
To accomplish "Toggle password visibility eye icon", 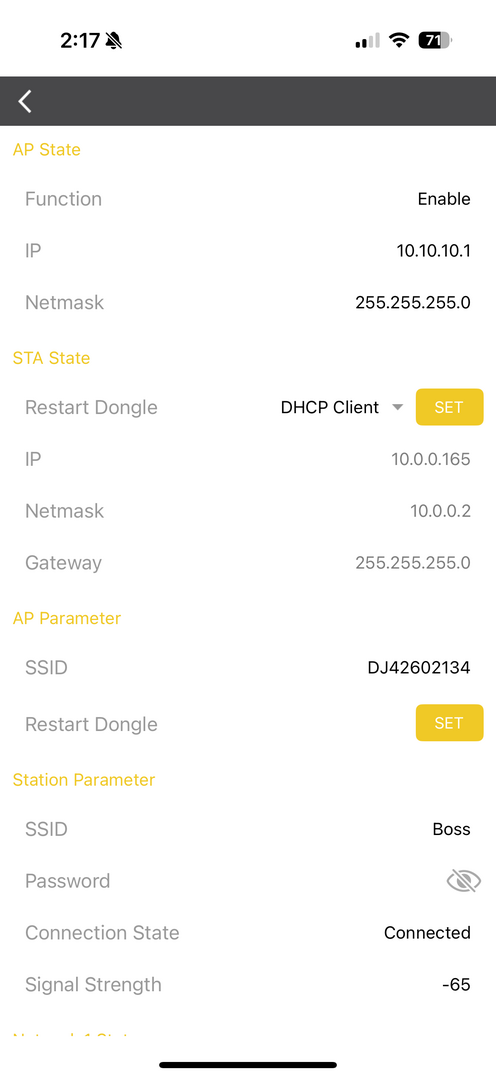I will [x=463, y=881].
